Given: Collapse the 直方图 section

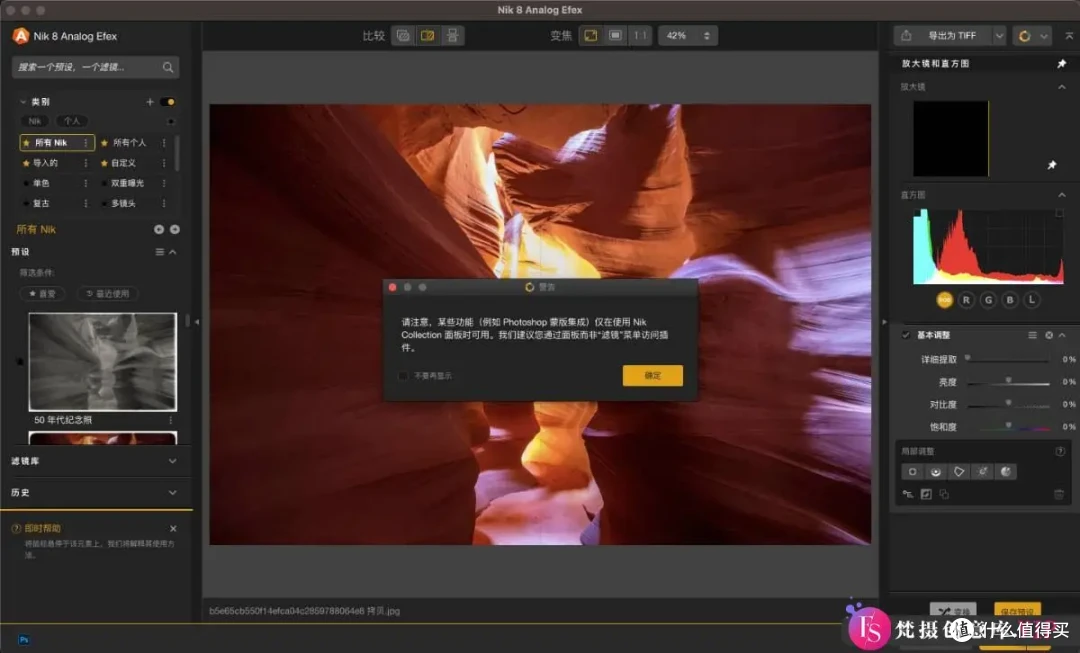Looking at the screenshot, I should [x=1061, y=195].
